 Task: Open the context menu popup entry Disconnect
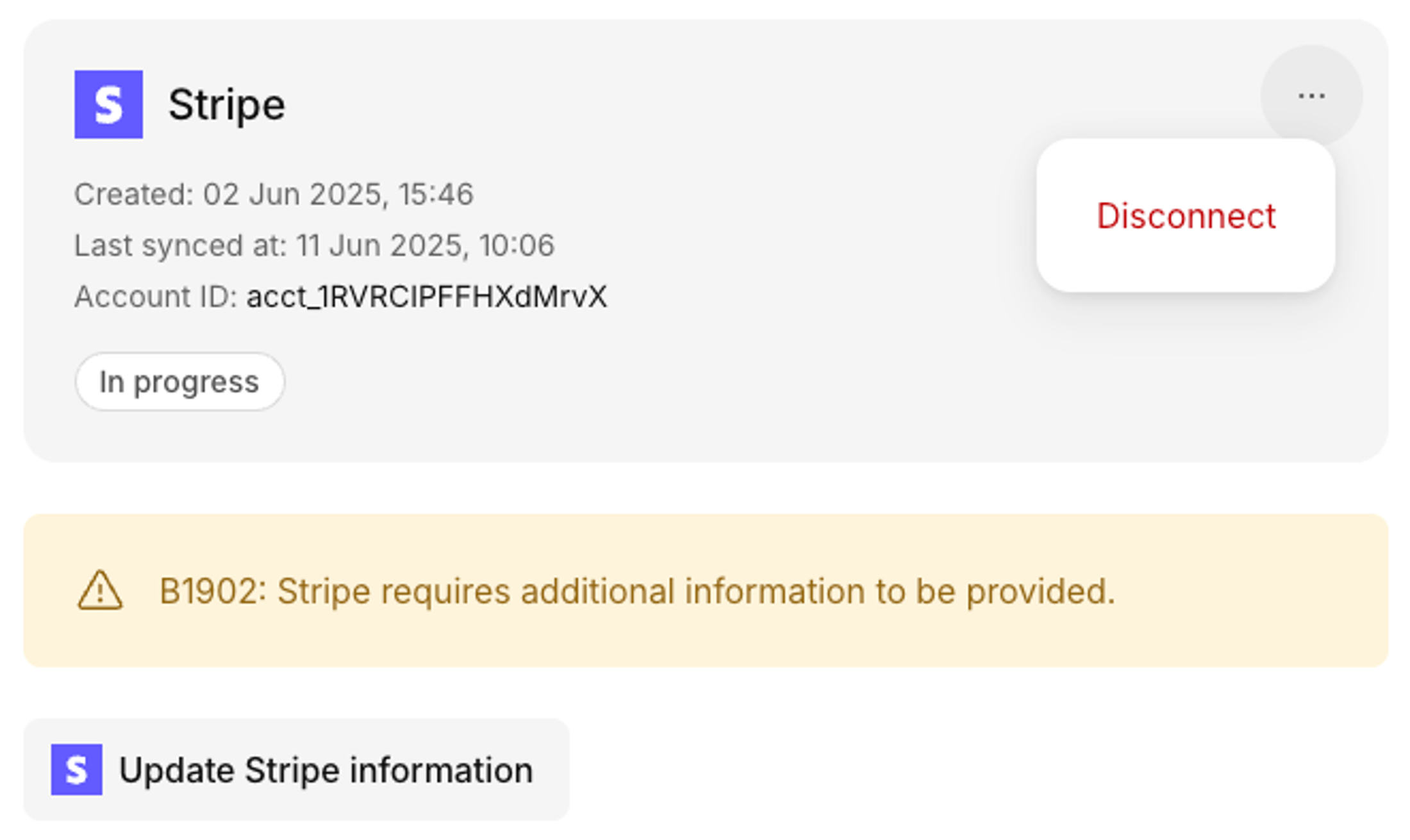point(1186,217)
